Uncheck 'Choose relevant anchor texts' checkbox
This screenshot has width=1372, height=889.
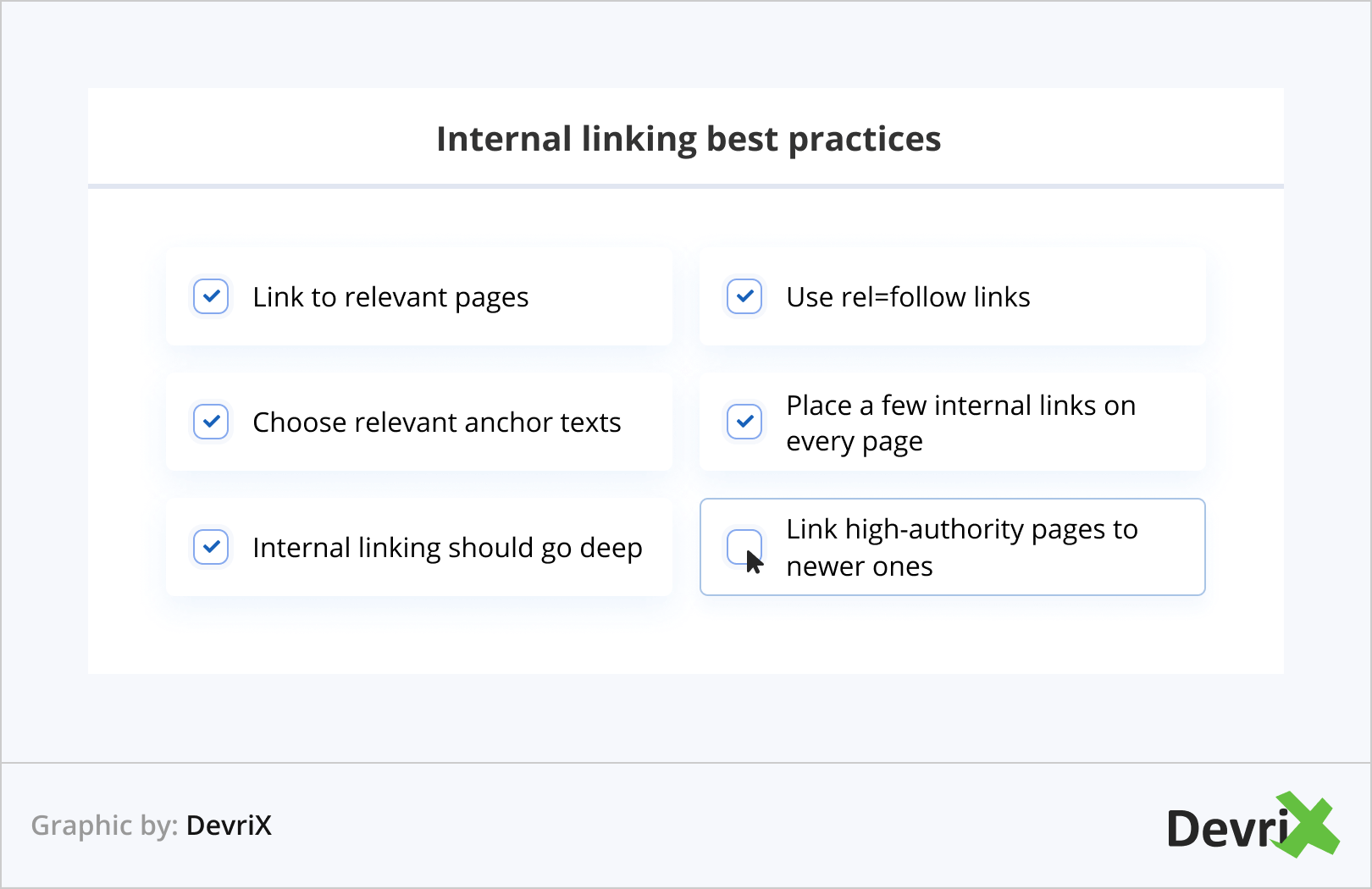click(211, 422)
